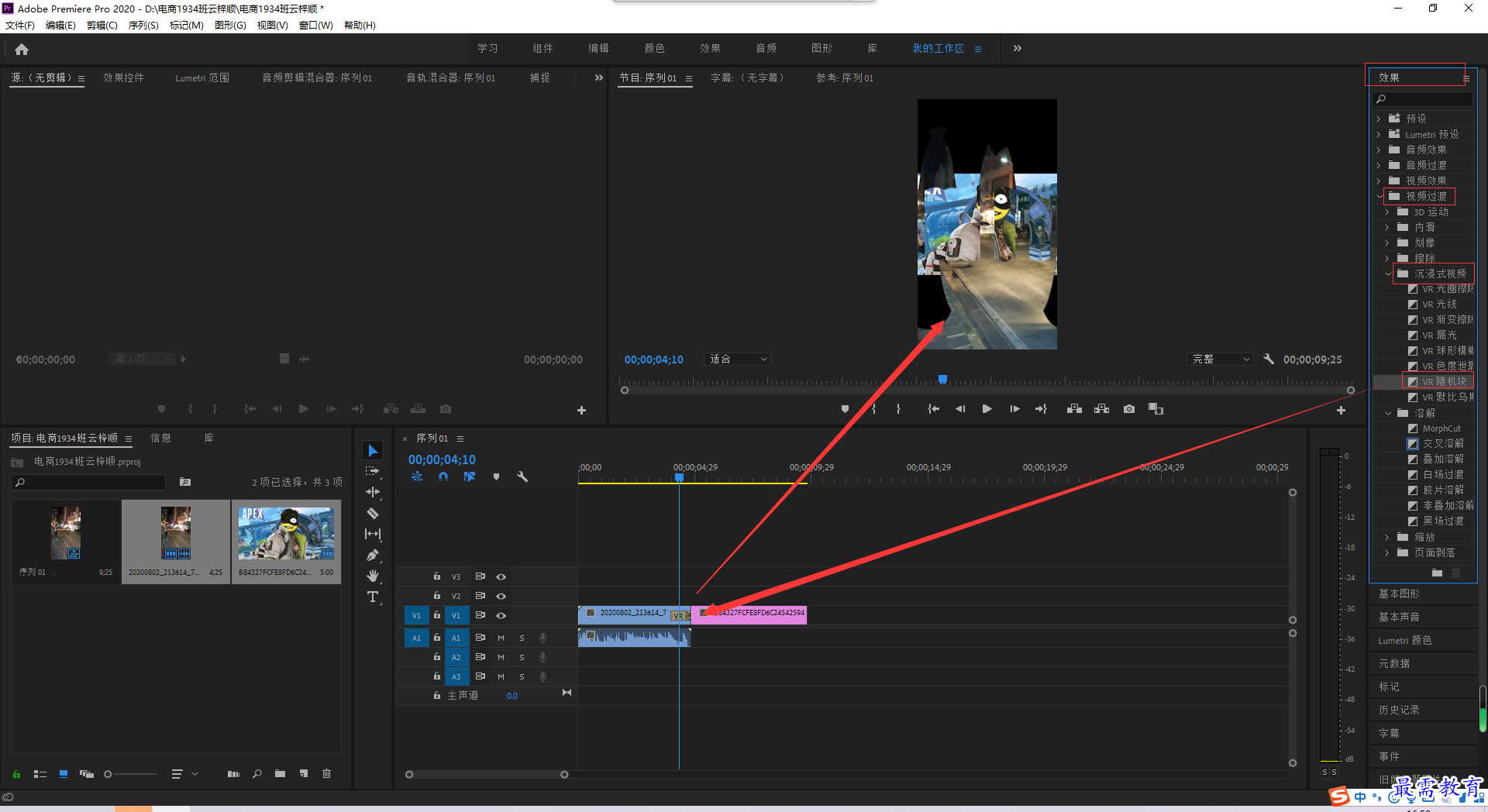Screen dimensions: 1488x812
Task: Step forward one frame in program monitor
Action: (1014, 409)
